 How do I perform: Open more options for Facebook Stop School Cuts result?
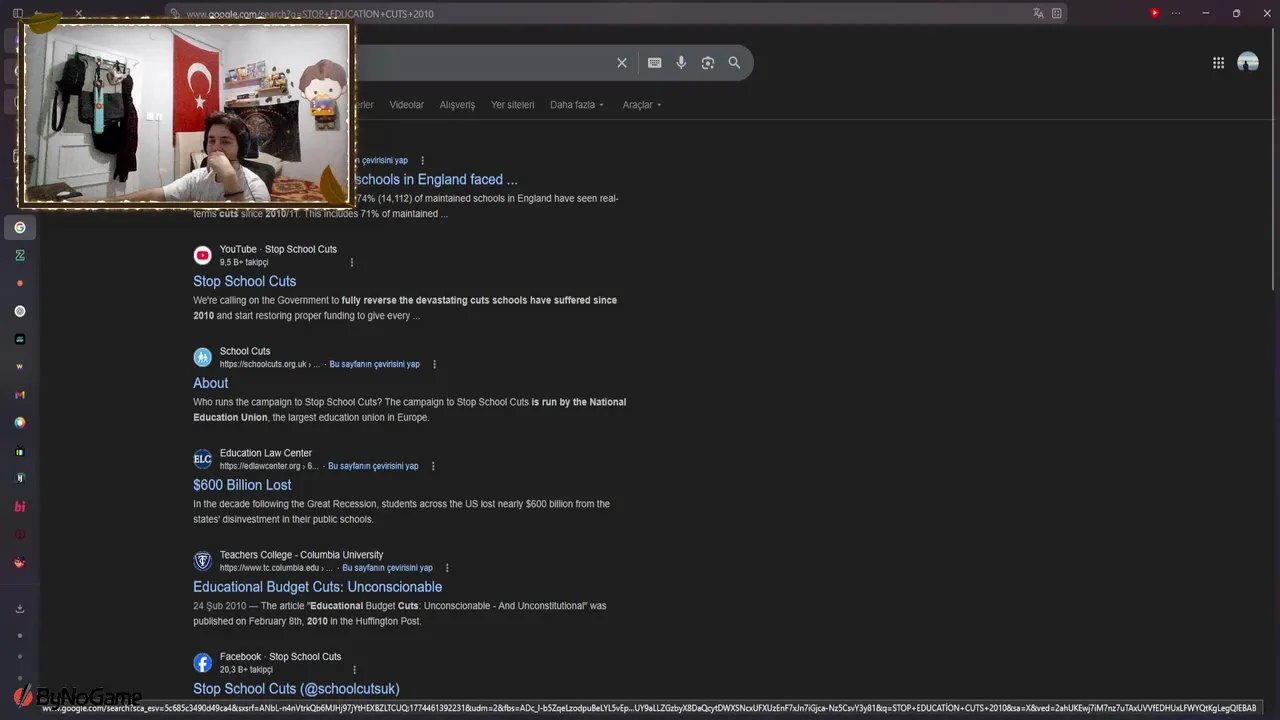coord(354,670)
